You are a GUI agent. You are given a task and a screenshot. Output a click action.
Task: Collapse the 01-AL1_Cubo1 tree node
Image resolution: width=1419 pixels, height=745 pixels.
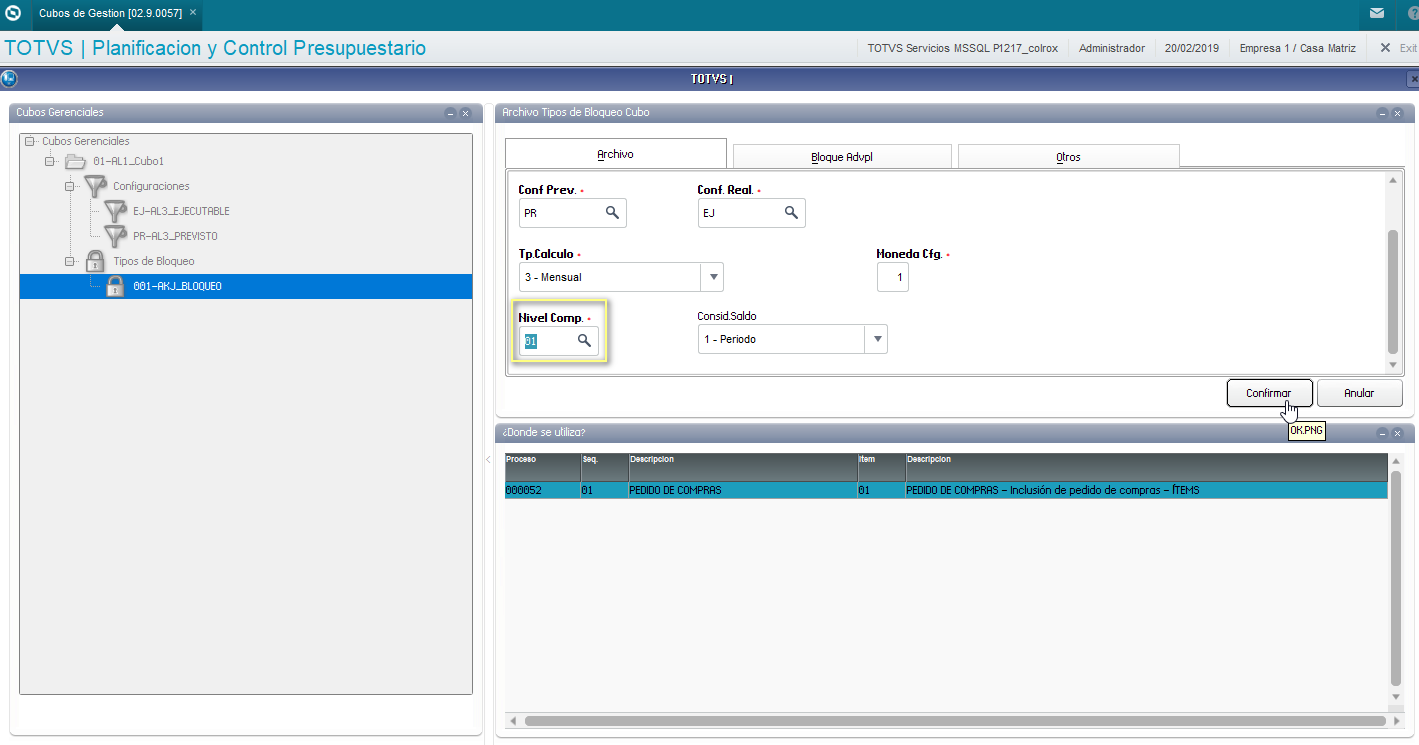tap(50, 161)
